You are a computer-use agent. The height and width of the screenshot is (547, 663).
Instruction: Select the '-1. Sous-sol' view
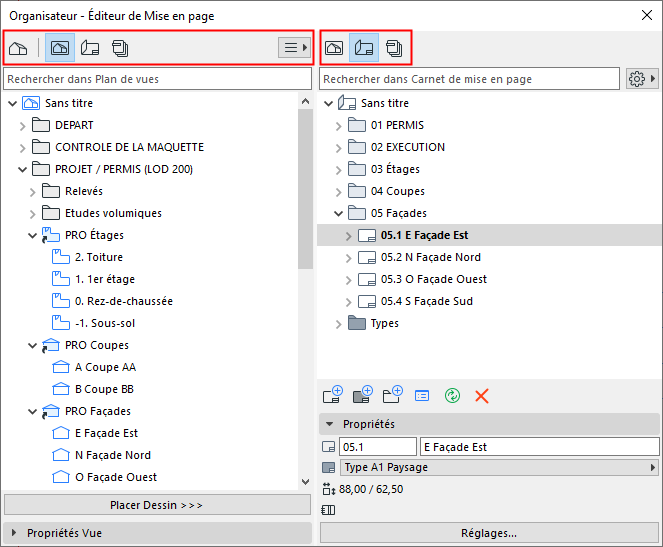(x=105, y=323)
